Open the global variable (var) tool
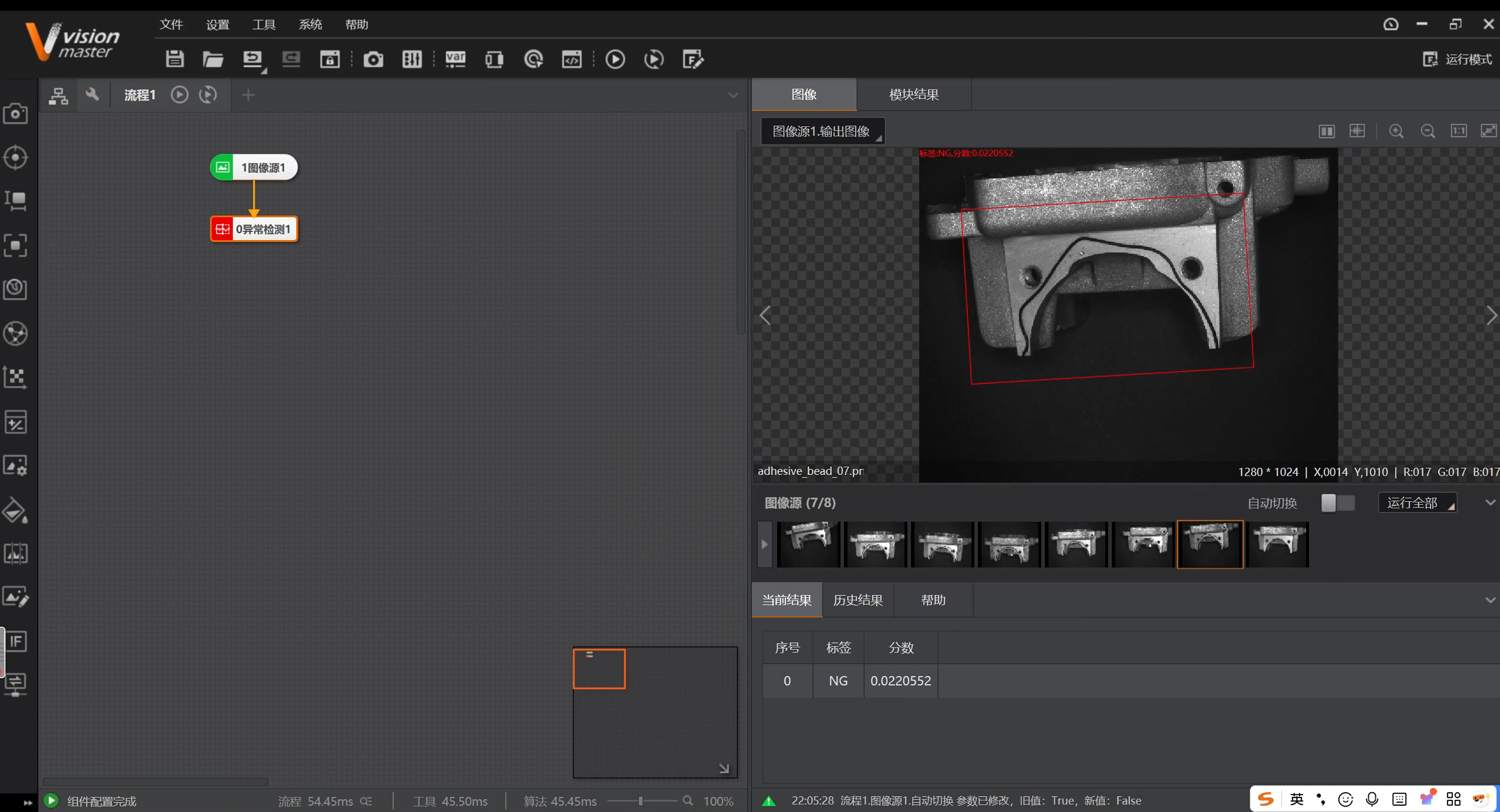1500x812 pixels. pos(455,59)
